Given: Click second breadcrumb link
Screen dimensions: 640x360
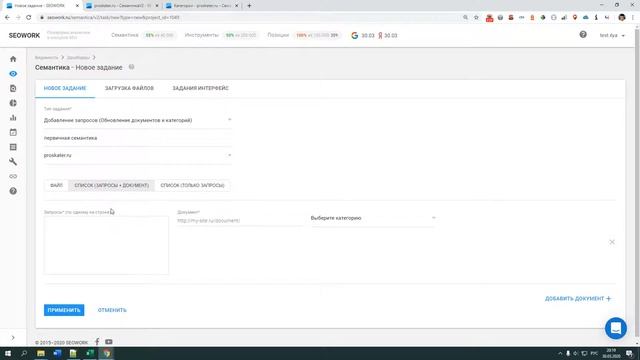Looking at the screenshot, I should pos(78,58).
